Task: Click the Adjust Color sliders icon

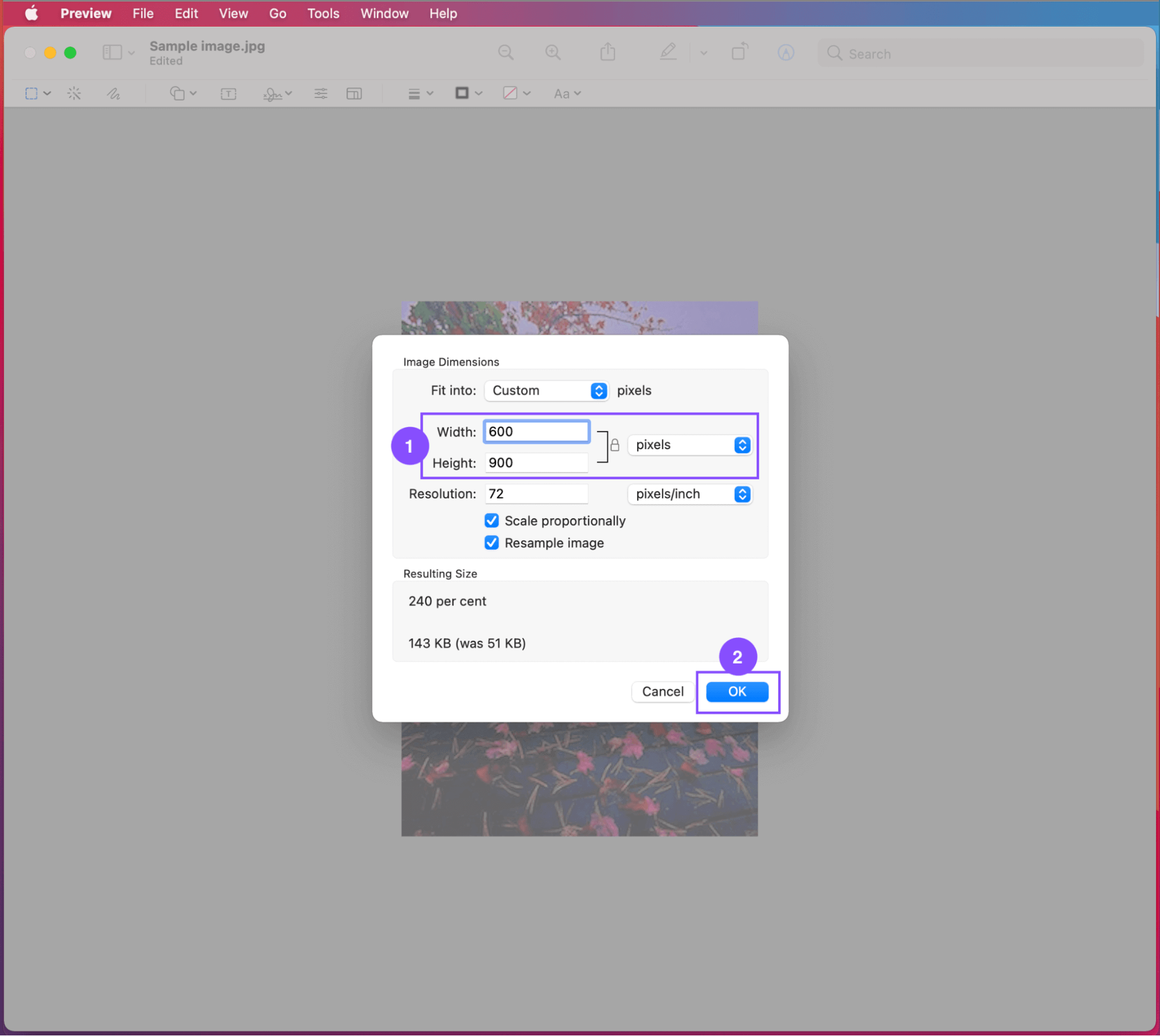Action: [320, 93]
